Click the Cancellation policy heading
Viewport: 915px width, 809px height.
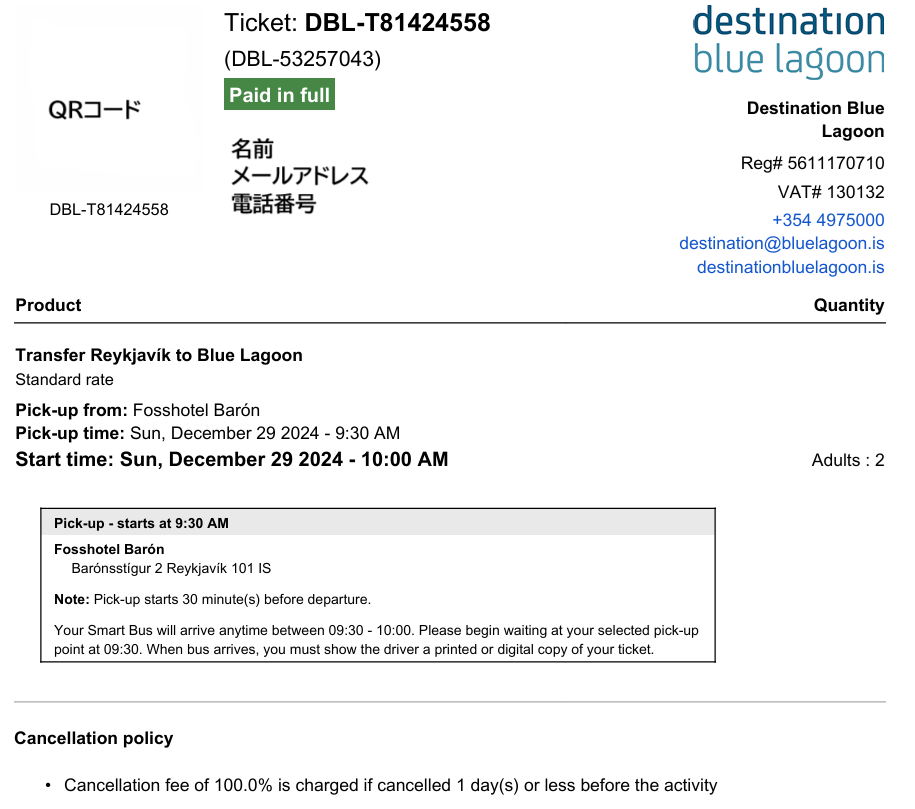(x=94, y=738)
